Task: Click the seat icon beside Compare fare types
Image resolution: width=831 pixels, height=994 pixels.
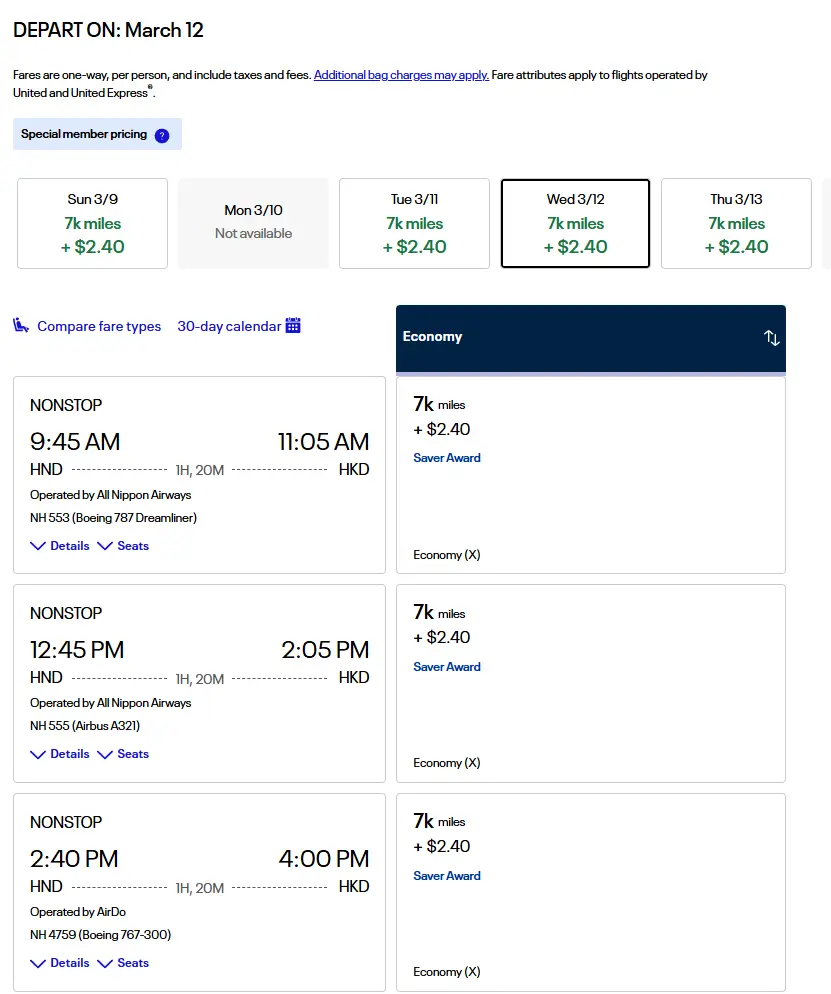Action: tap(21, 325)
